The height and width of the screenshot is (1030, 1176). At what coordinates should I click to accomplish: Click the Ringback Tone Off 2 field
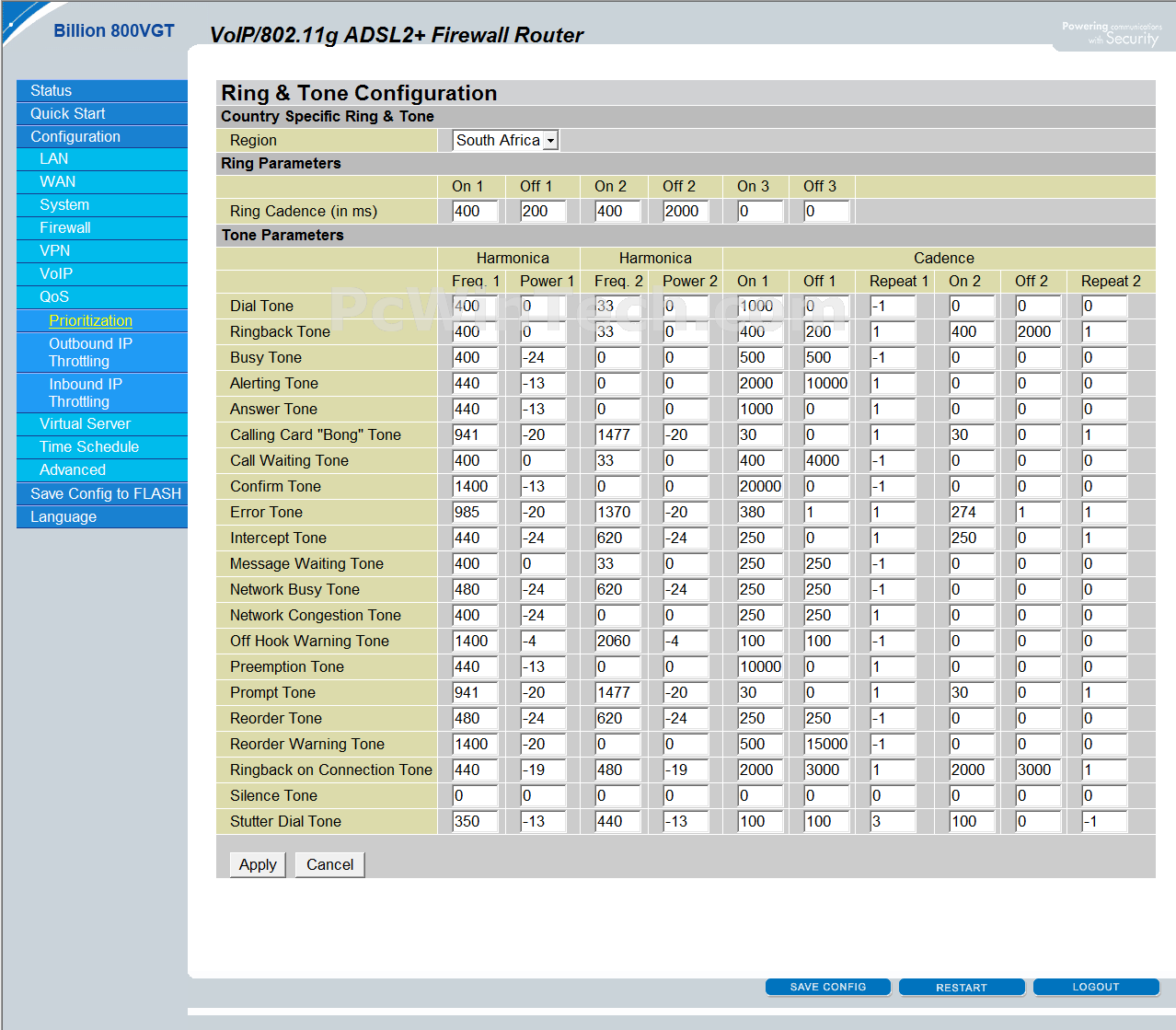pos(1038,331)
